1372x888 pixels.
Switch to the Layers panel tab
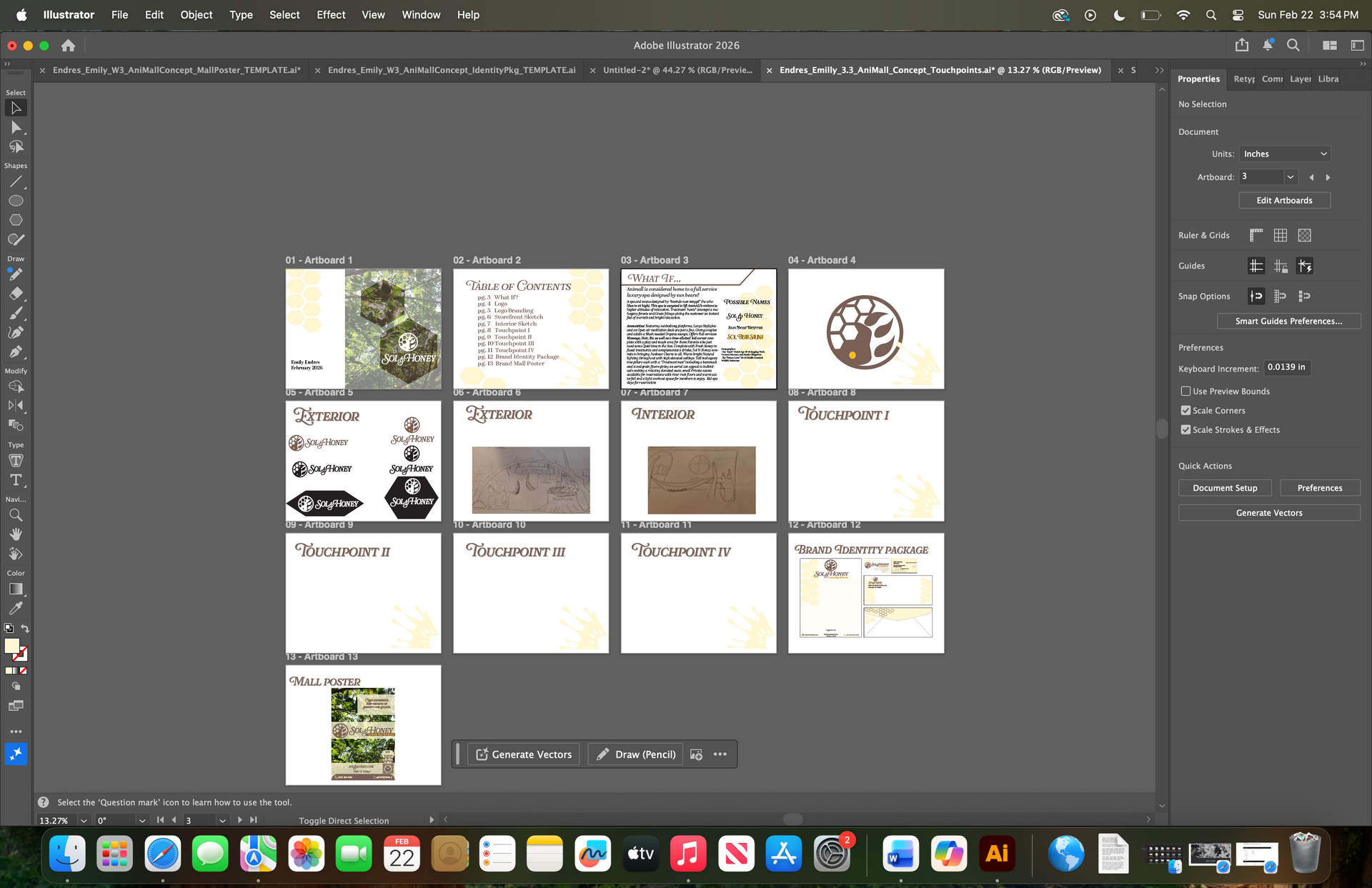pyautogui.click(x=1300, y=79)
